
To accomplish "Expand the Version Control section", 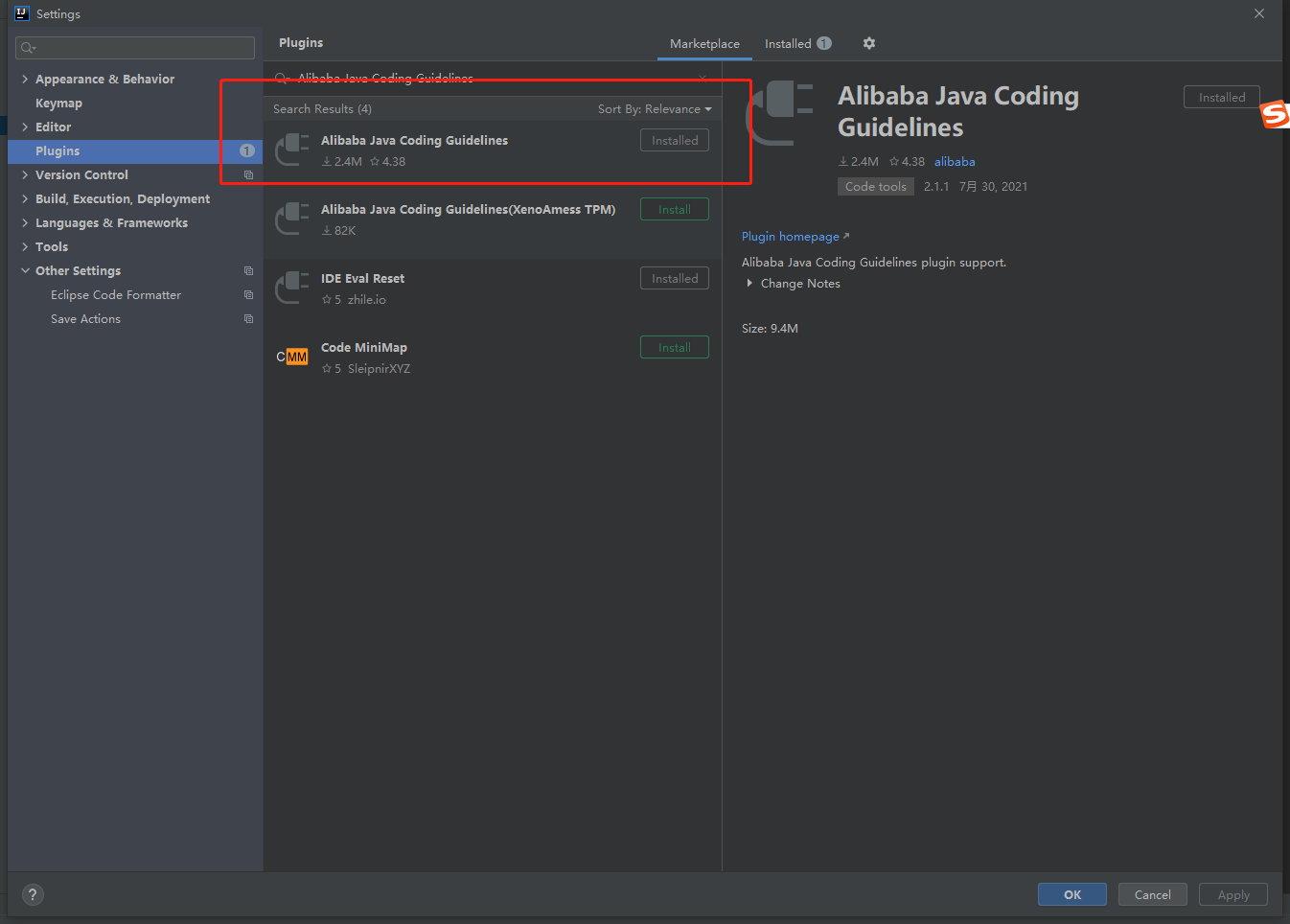I will (x=25, y=174).
